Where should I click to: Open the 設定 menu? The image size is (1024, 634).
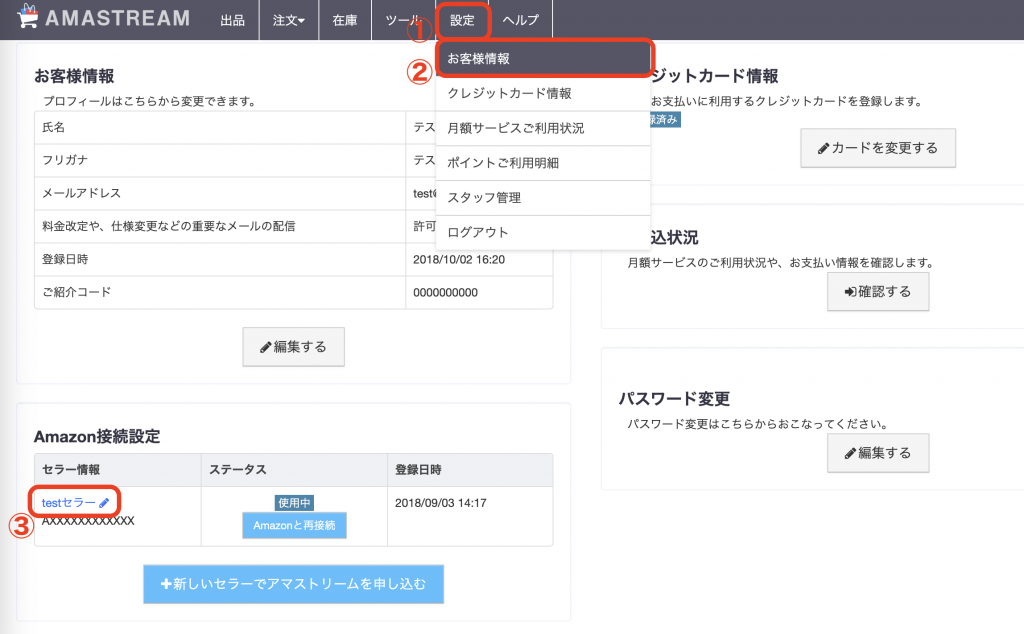462,20
